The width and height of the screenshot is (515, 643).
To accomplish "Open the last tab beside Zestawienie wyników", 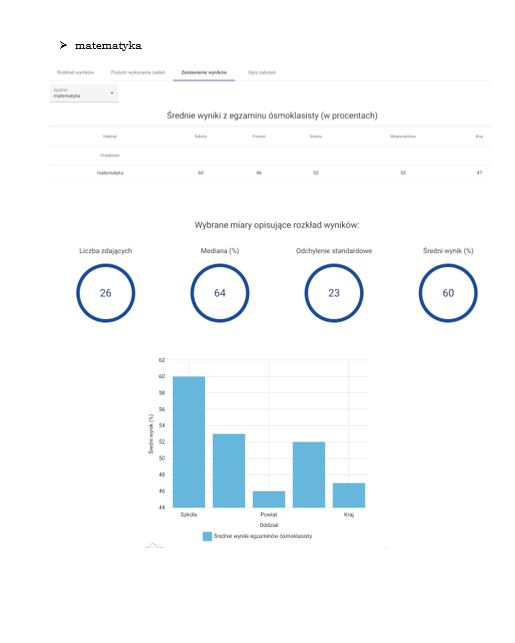I will 262,73.
